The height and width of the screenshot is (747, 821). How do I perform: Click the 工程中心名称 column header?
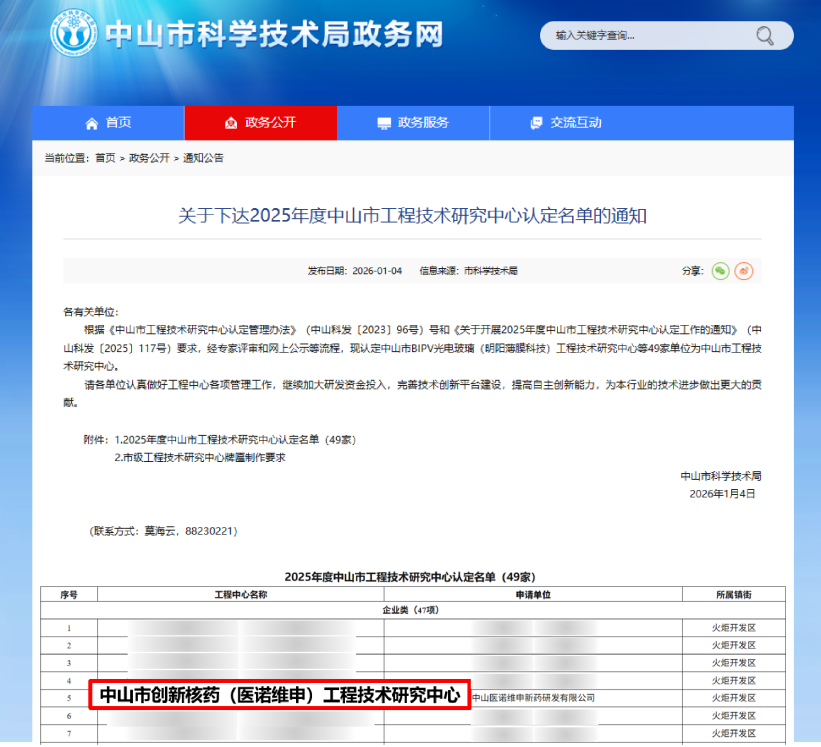click(241, 595)
